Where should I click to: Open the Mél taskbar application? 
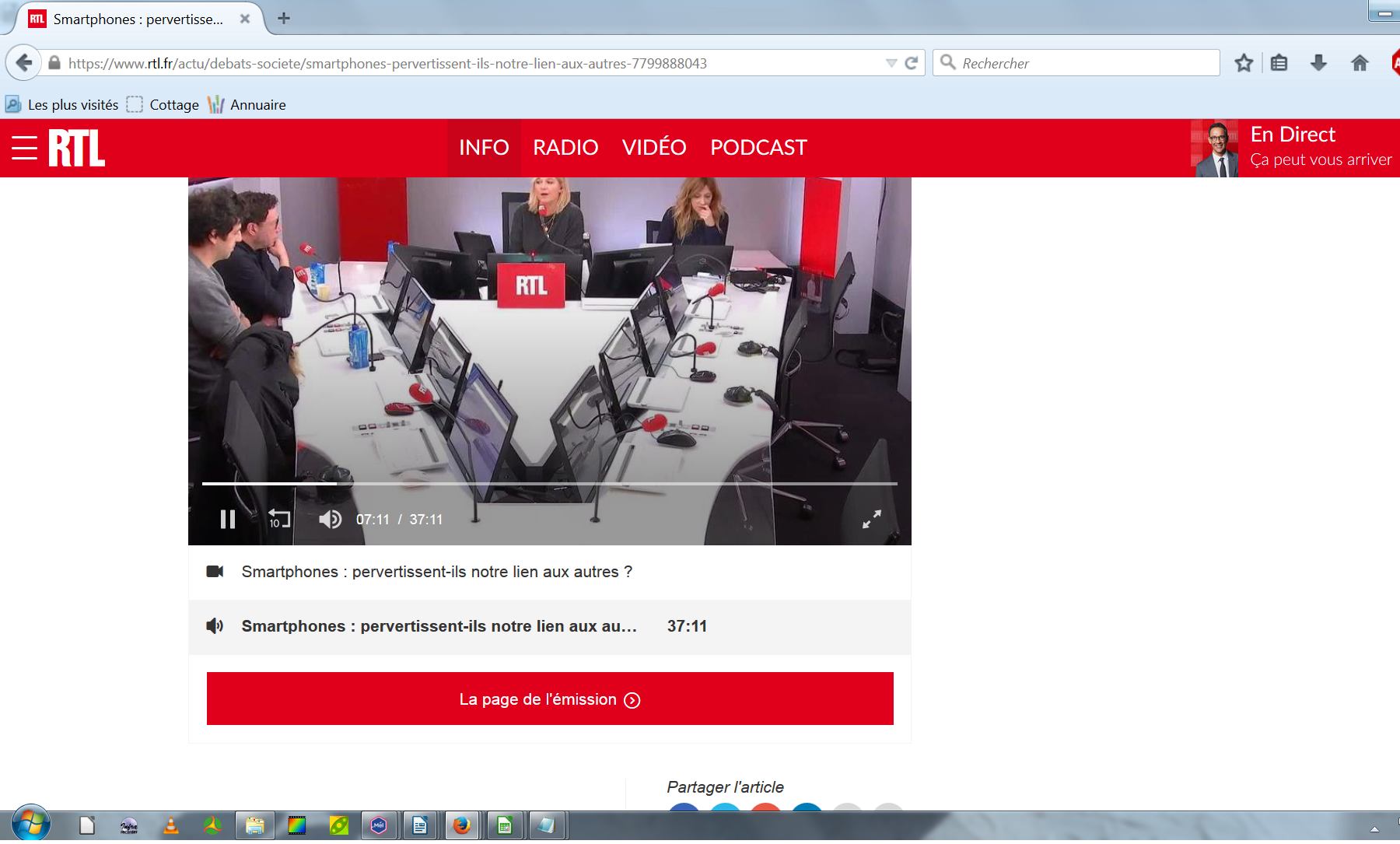point(378,825)
